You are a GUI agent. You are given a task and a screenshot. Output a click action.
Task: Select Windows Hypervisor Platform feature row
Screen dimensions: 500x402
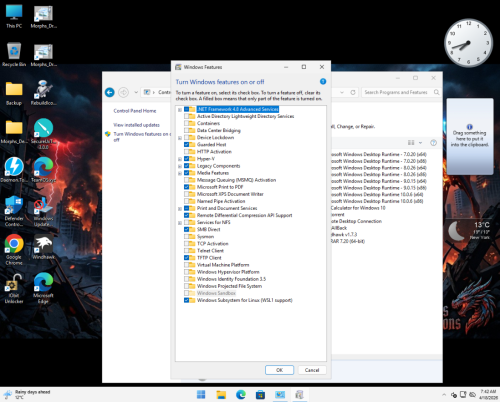[228, 272]
